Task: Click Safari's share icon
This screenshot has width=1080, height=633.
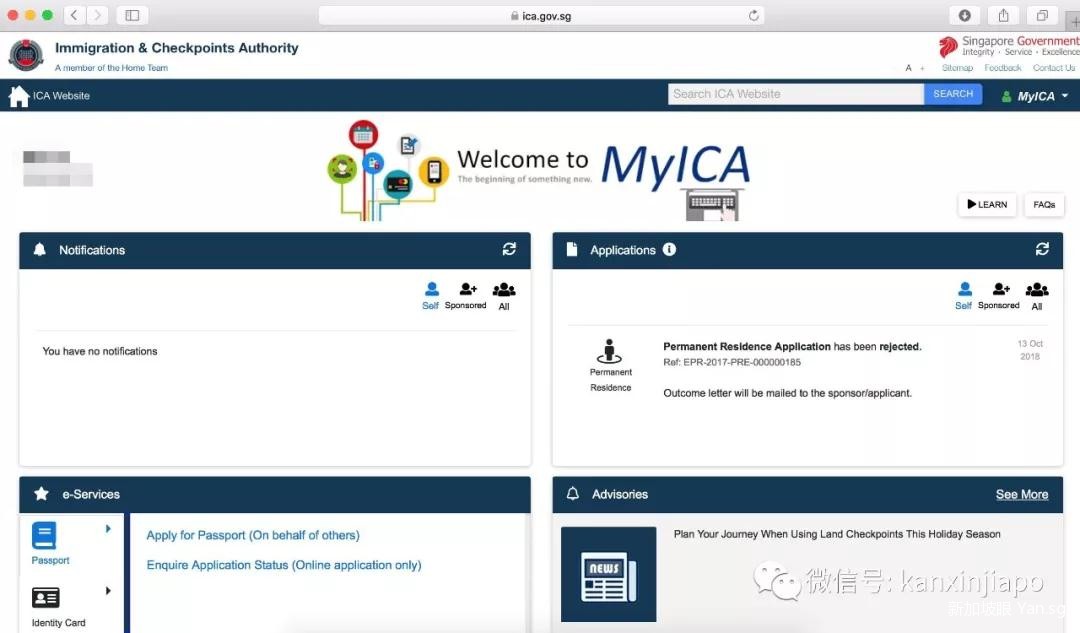Action: (x=1003, y=15)
